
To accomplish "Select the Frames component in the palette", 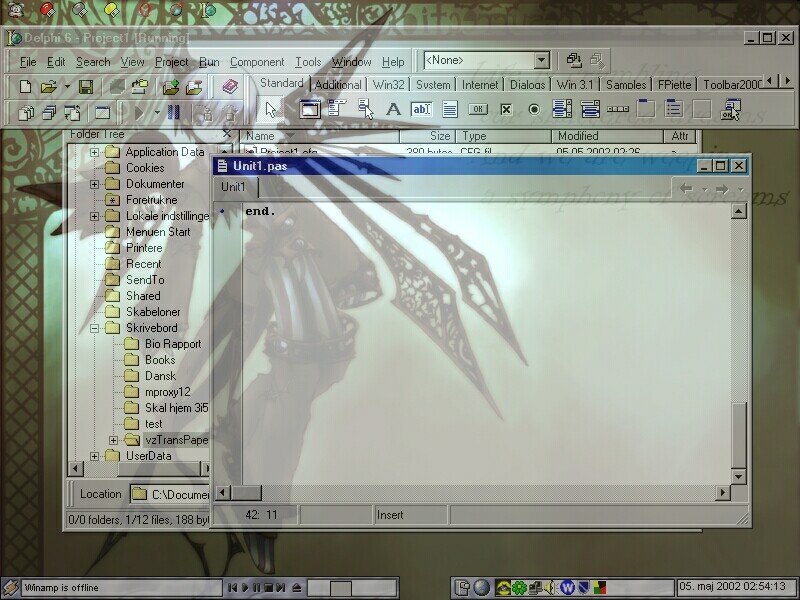I will pyautogui.click(x=309, y=109).
